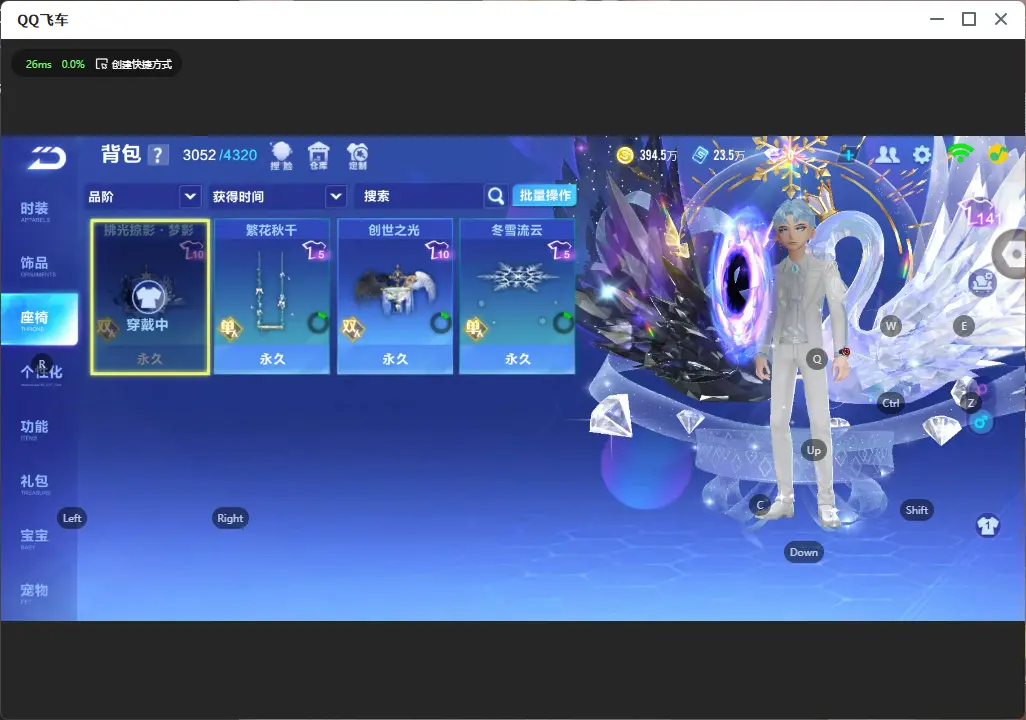Click the yellow music note icon
Screen dimensions: 1026x720
(997, 154)
